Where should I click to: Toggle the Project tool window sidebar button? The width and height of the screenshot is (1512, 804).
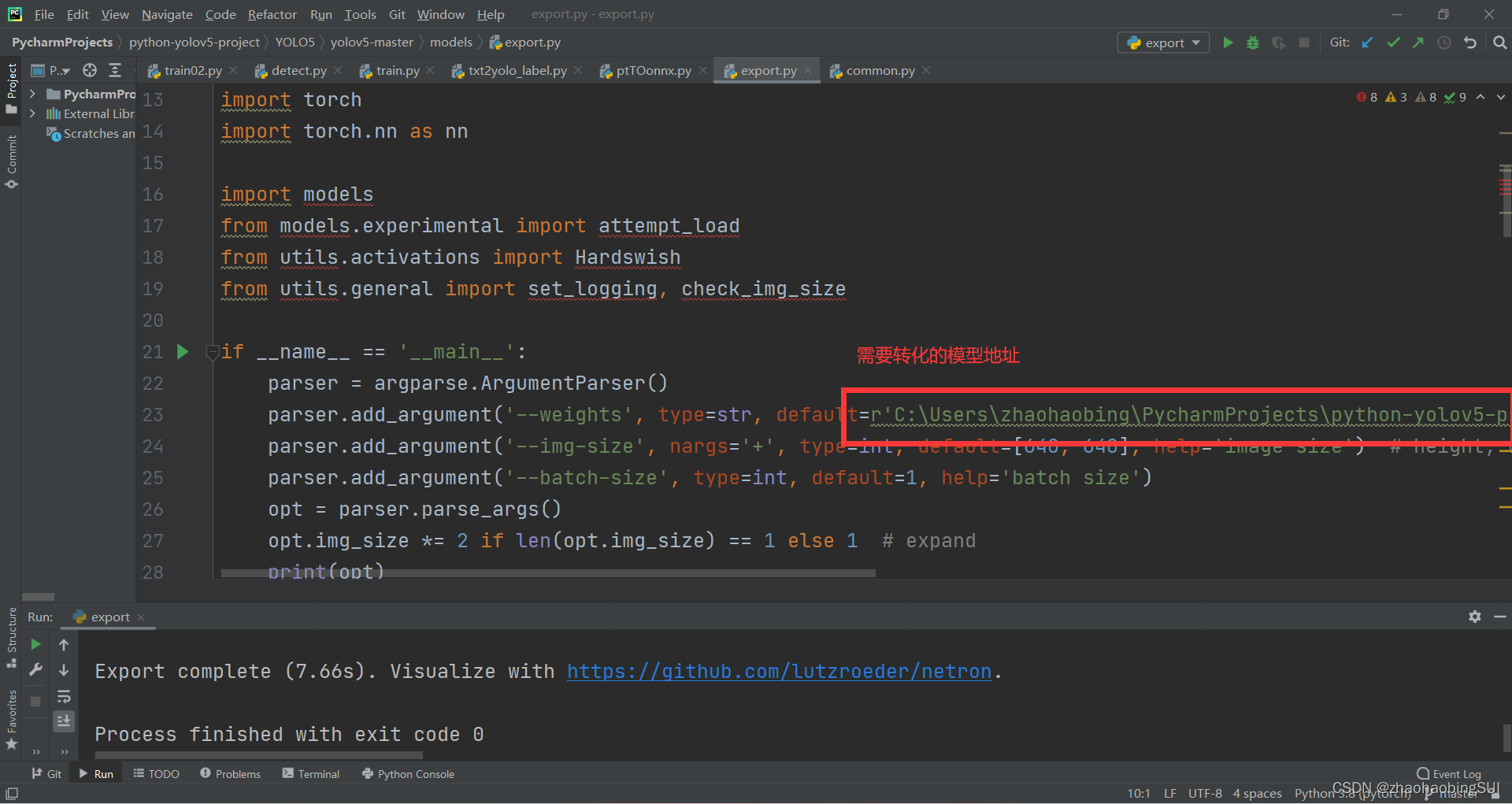(x=11, y=87)
